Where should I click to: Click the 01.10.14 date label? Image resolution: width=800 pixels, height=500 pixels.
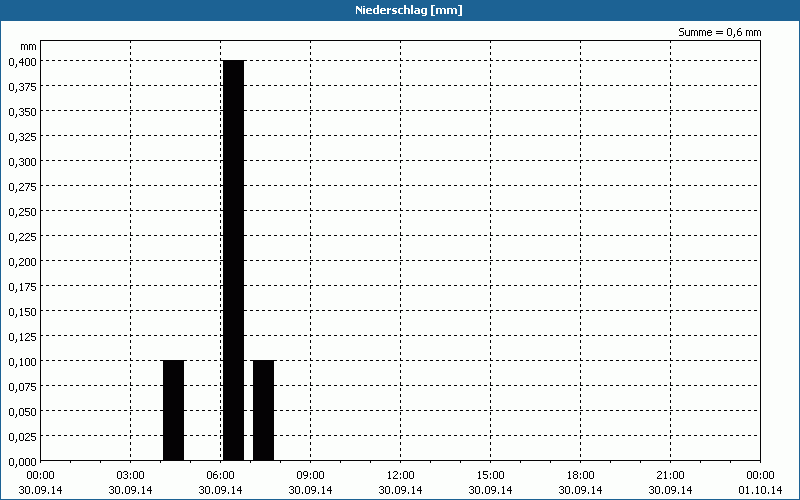760,490
